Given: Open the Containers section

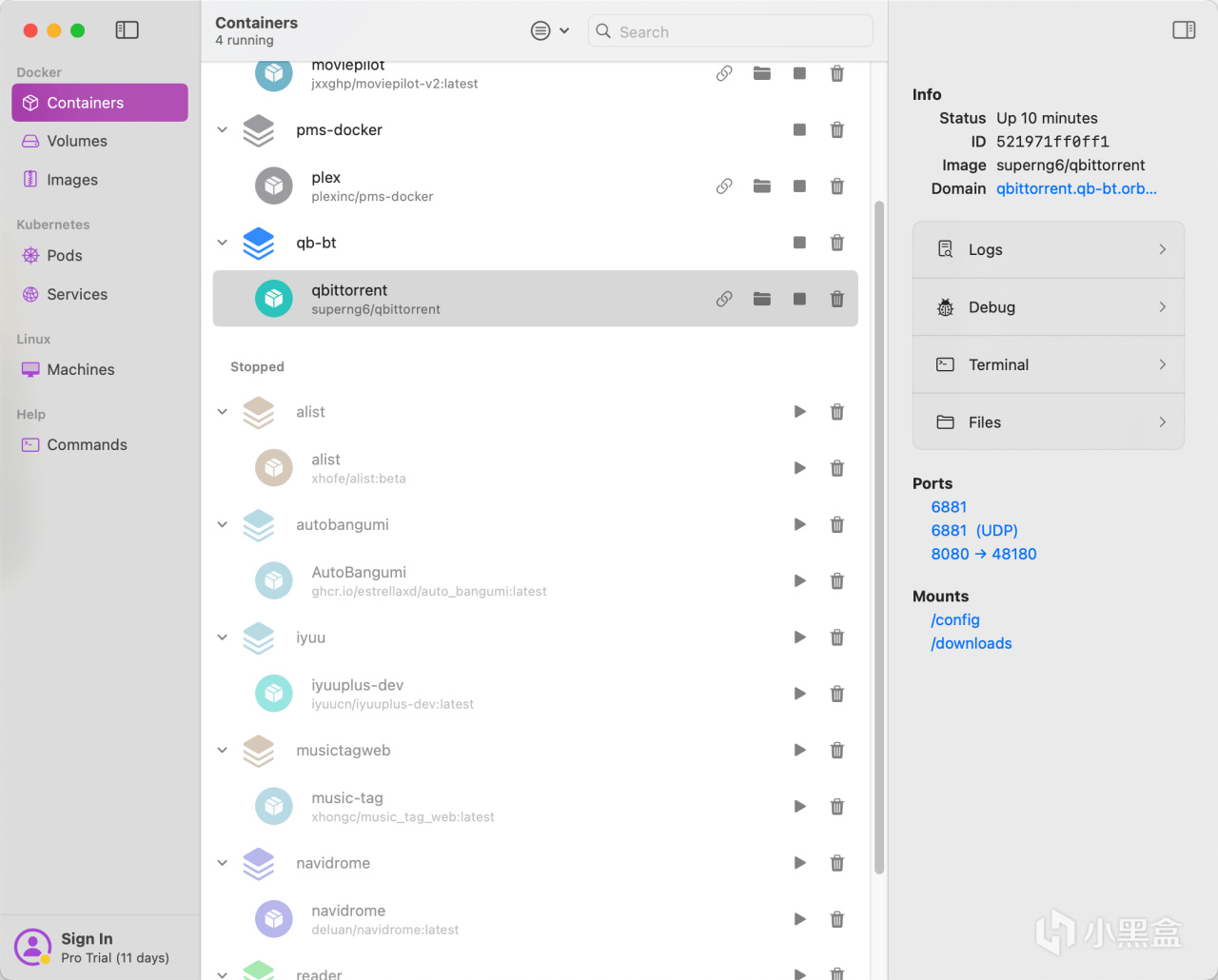Looking at the screenshot, I should pos(100,103).
